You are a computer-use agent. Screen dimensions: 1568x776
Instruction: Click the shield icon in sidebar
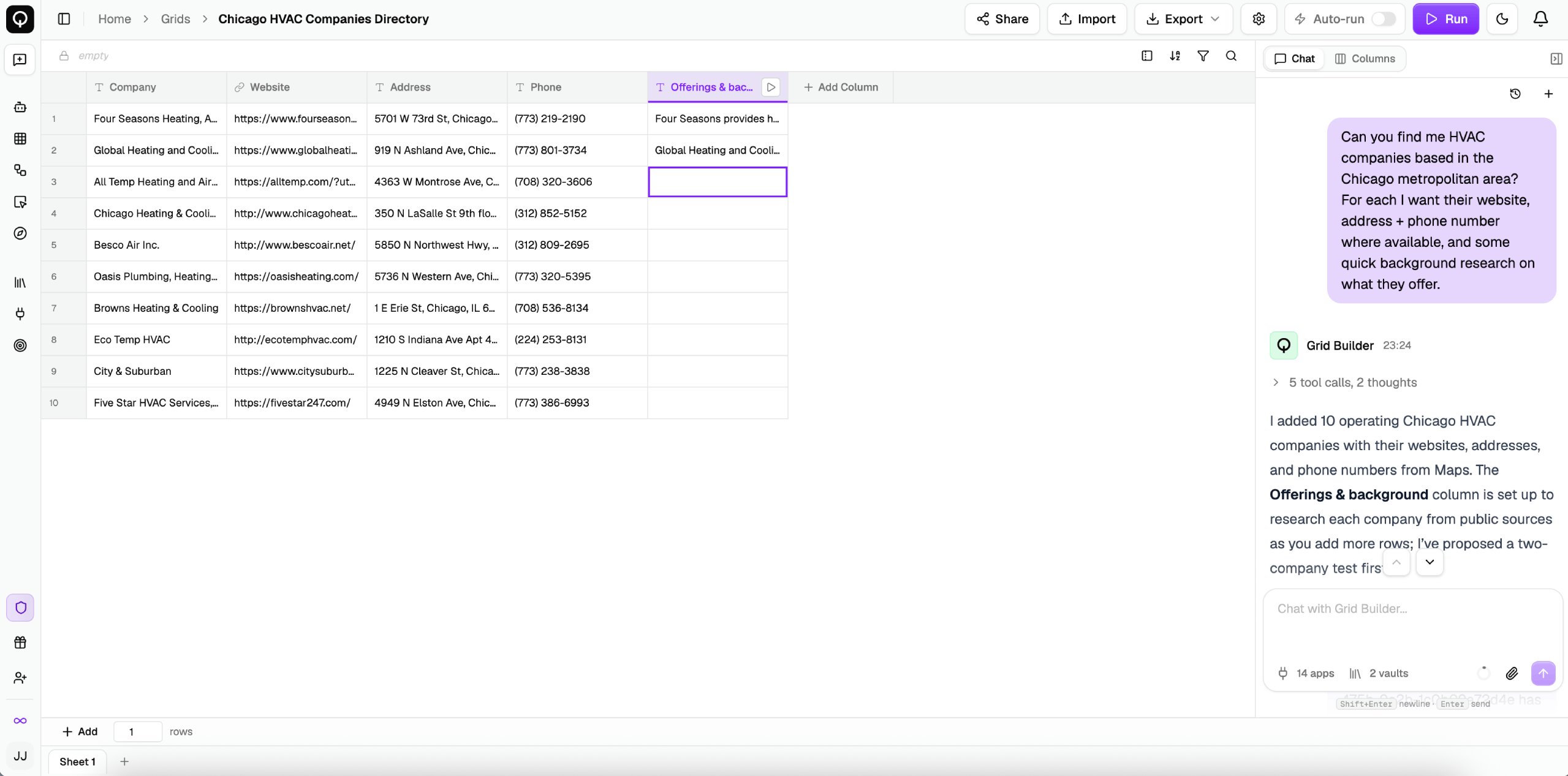20,608
